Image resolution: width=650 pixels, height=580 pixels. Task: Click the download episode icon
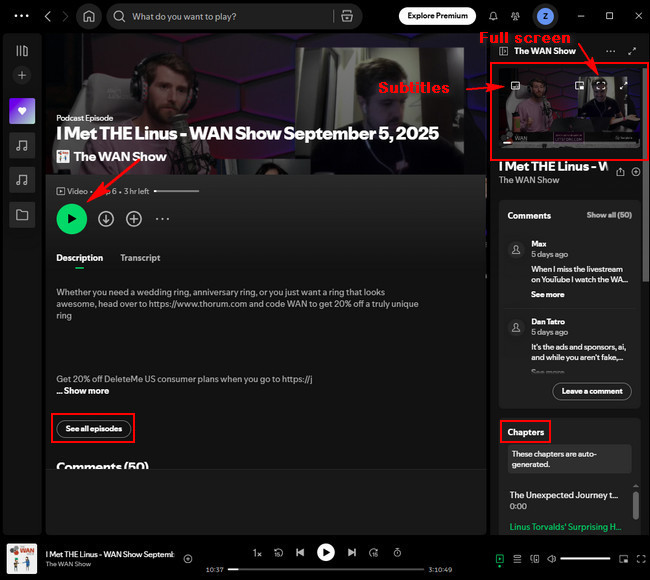(x=106, y=219)
